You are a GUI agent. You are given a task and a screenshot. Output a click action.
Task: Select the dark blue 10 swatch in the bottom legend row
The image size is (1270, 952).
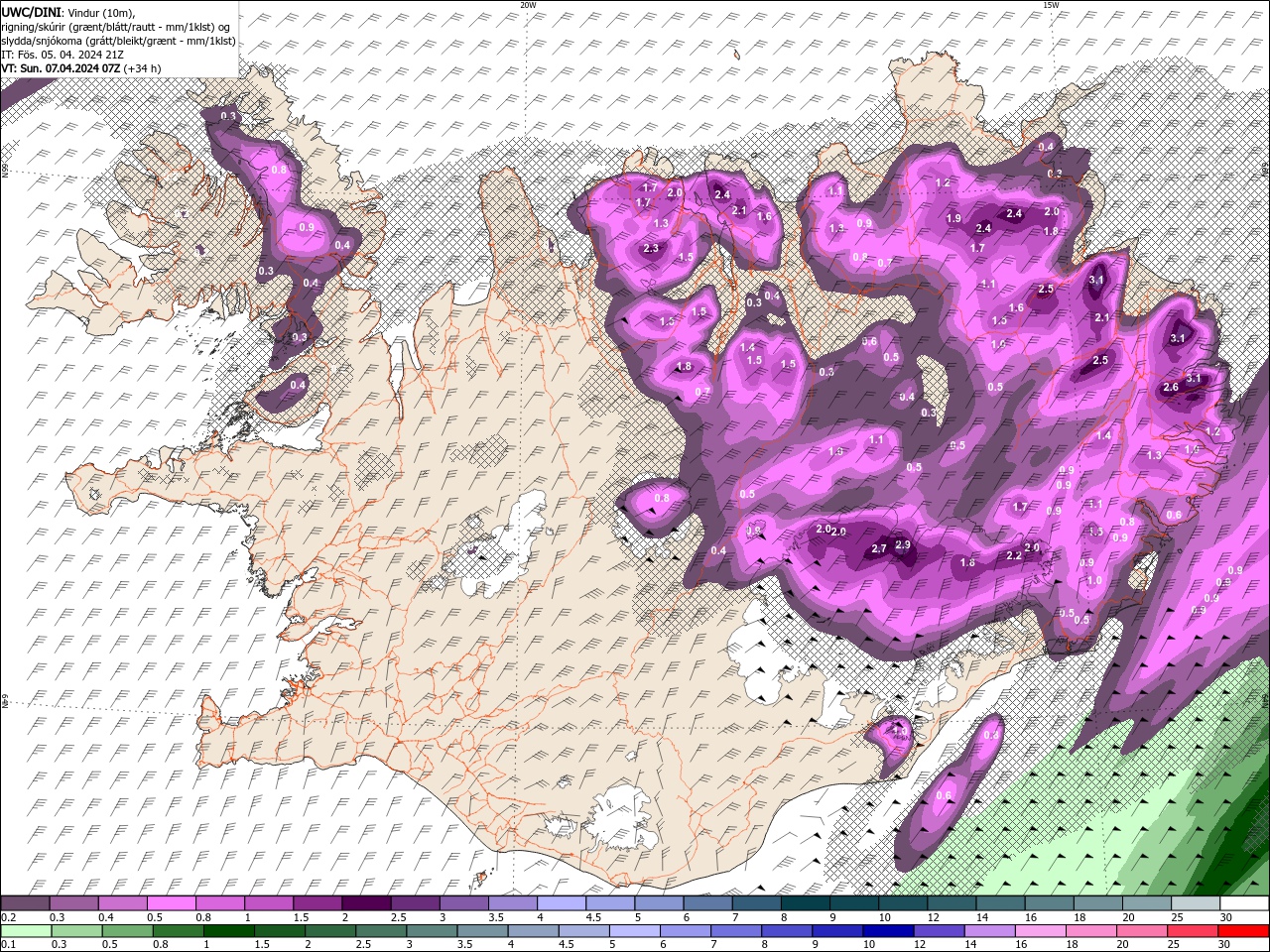pyautogui.click(x=887, y=931)
